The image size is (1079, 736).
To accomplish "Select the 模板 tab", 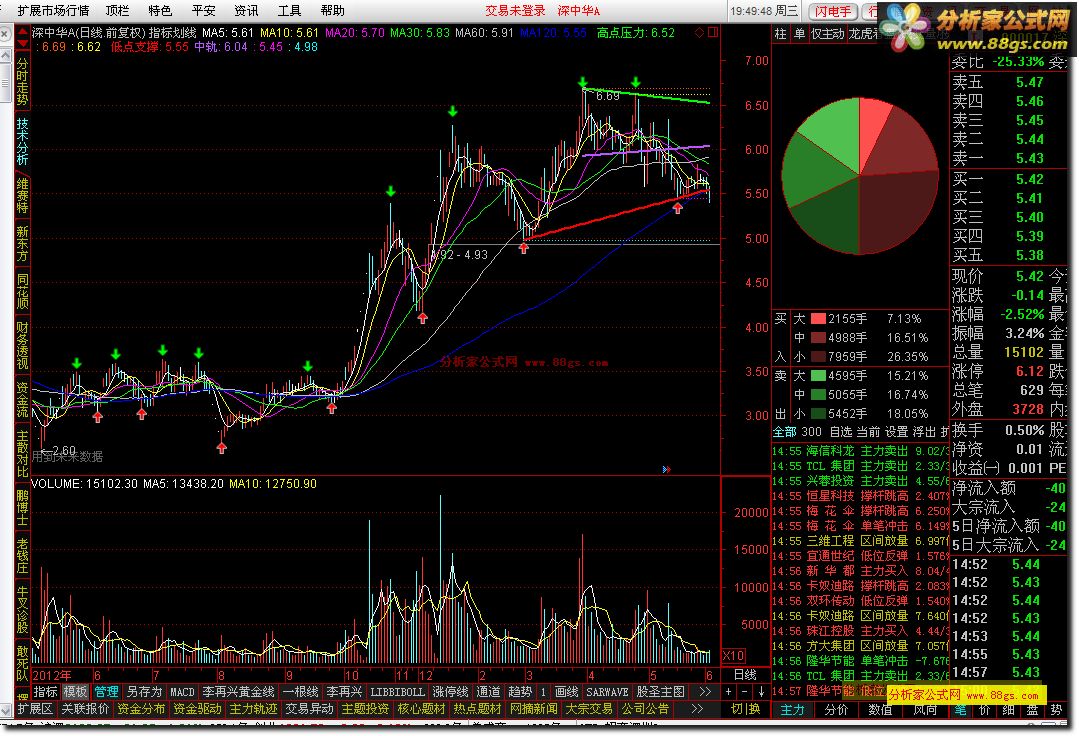I will [x=76, y=691].
